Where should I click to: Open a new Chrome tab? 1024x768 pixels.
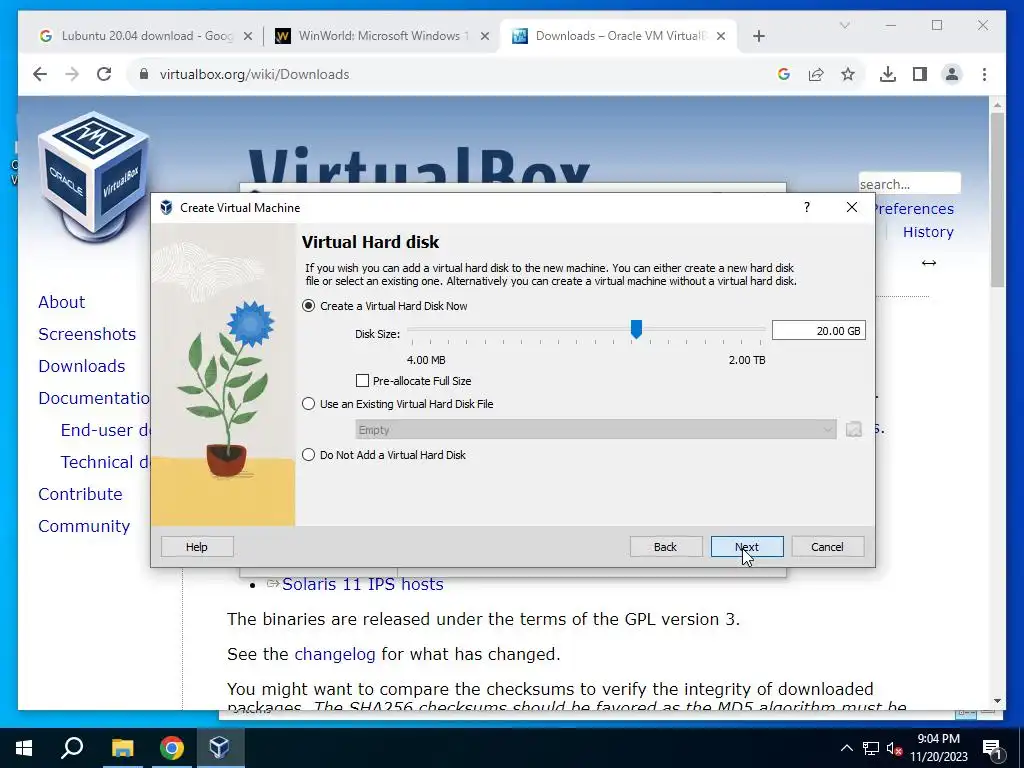pos(758,36)
